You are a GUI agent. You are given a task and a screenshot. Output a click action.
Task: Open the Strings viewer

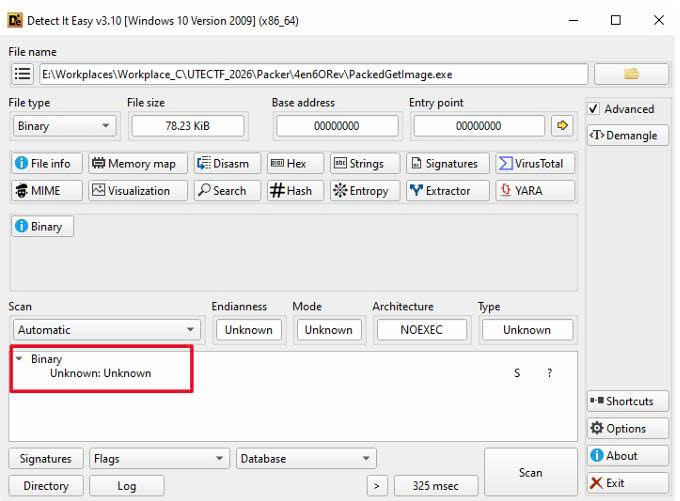(x=365, y=164)
